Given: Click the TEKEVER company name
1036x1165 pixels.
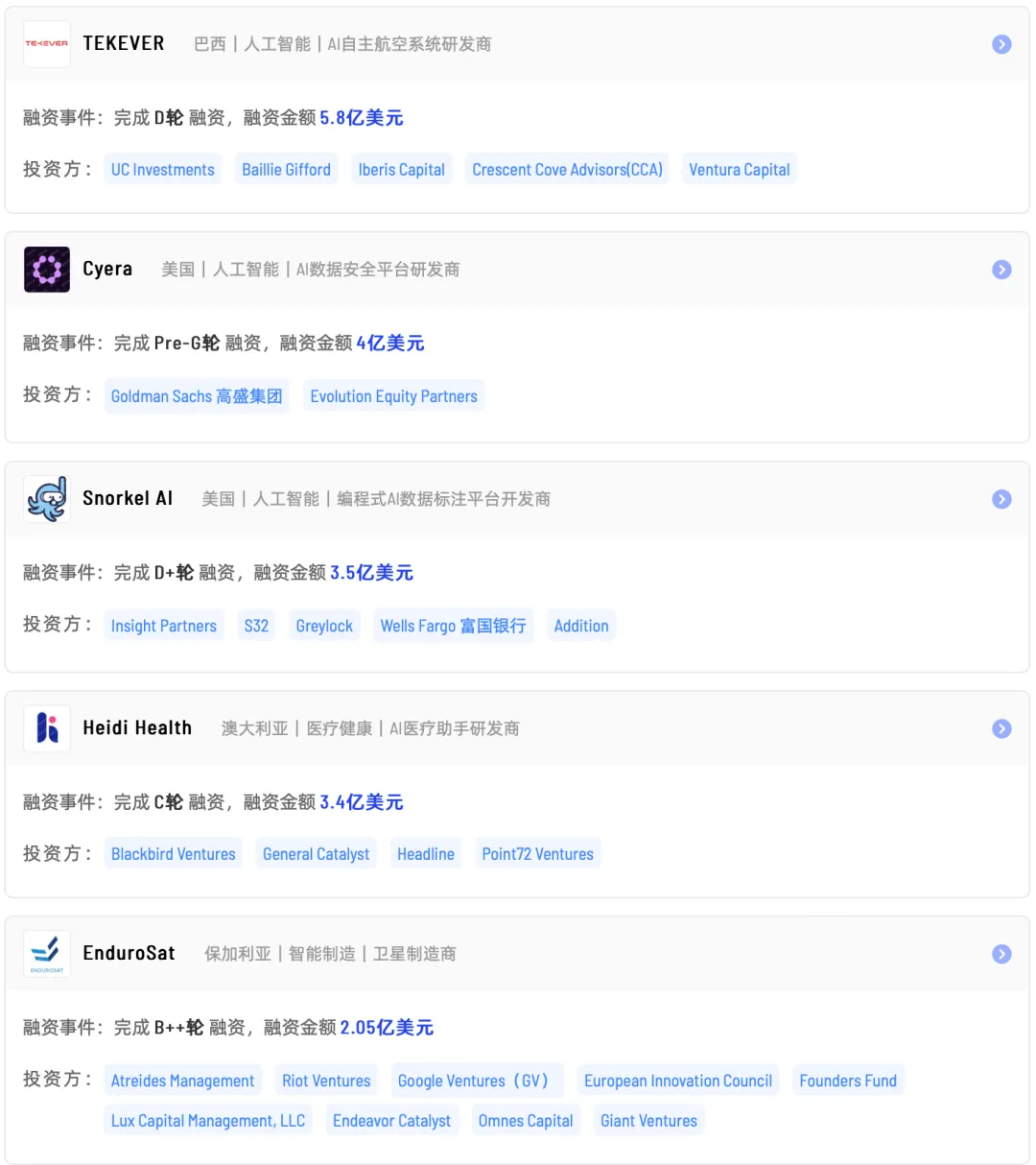Looking at the screenshot, I should click(x=124, y=43).
